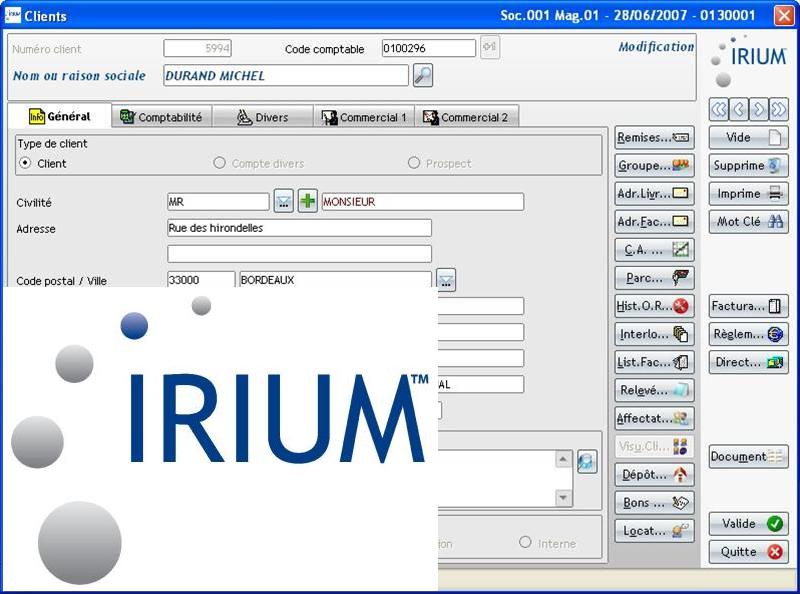Open the Affectat button

[654, 418]
